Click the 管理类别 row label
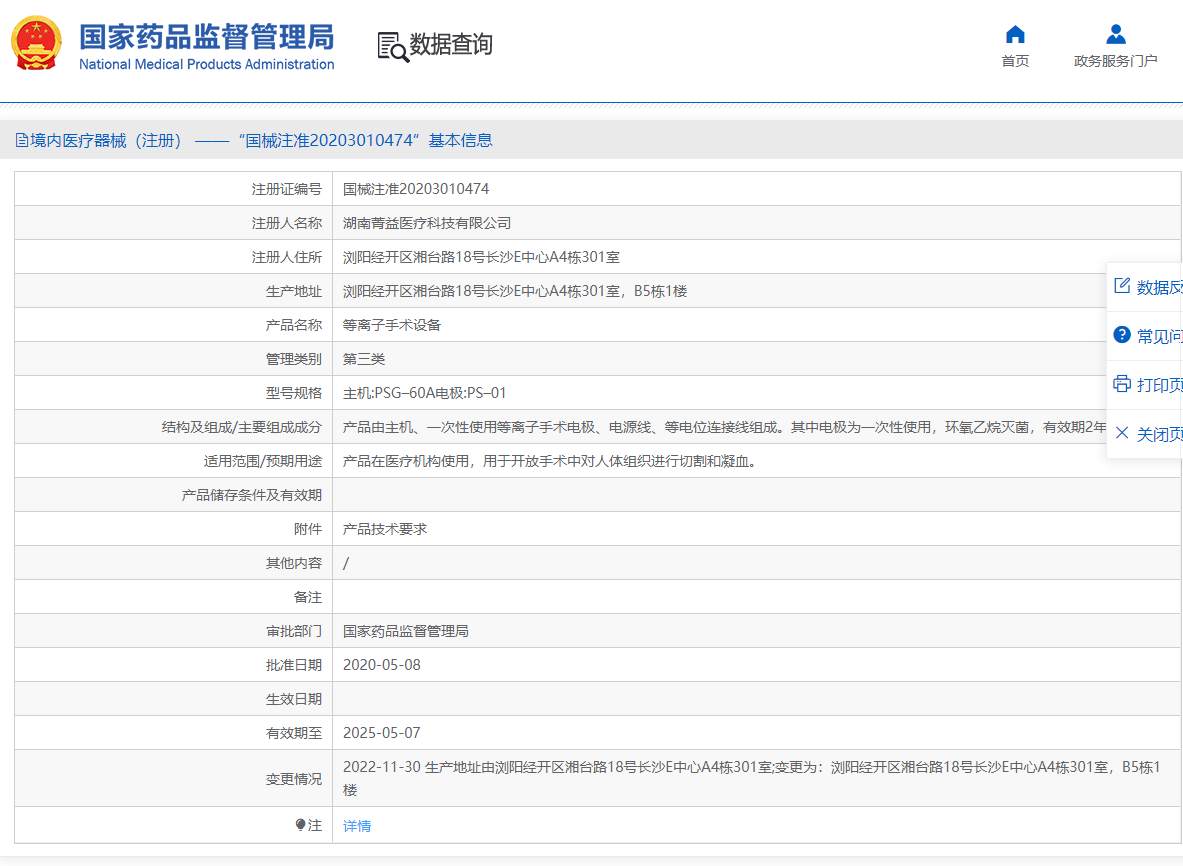 293,359
